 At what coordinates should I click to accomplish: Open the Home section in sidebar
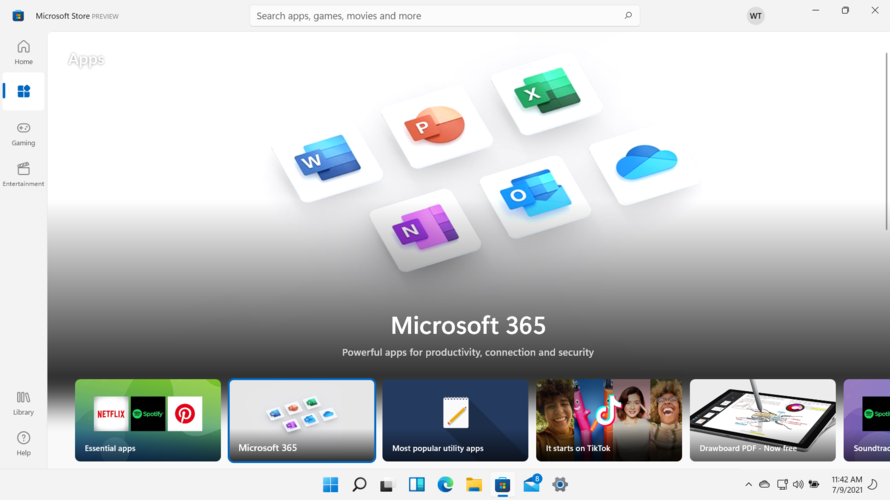coord(23,52)
